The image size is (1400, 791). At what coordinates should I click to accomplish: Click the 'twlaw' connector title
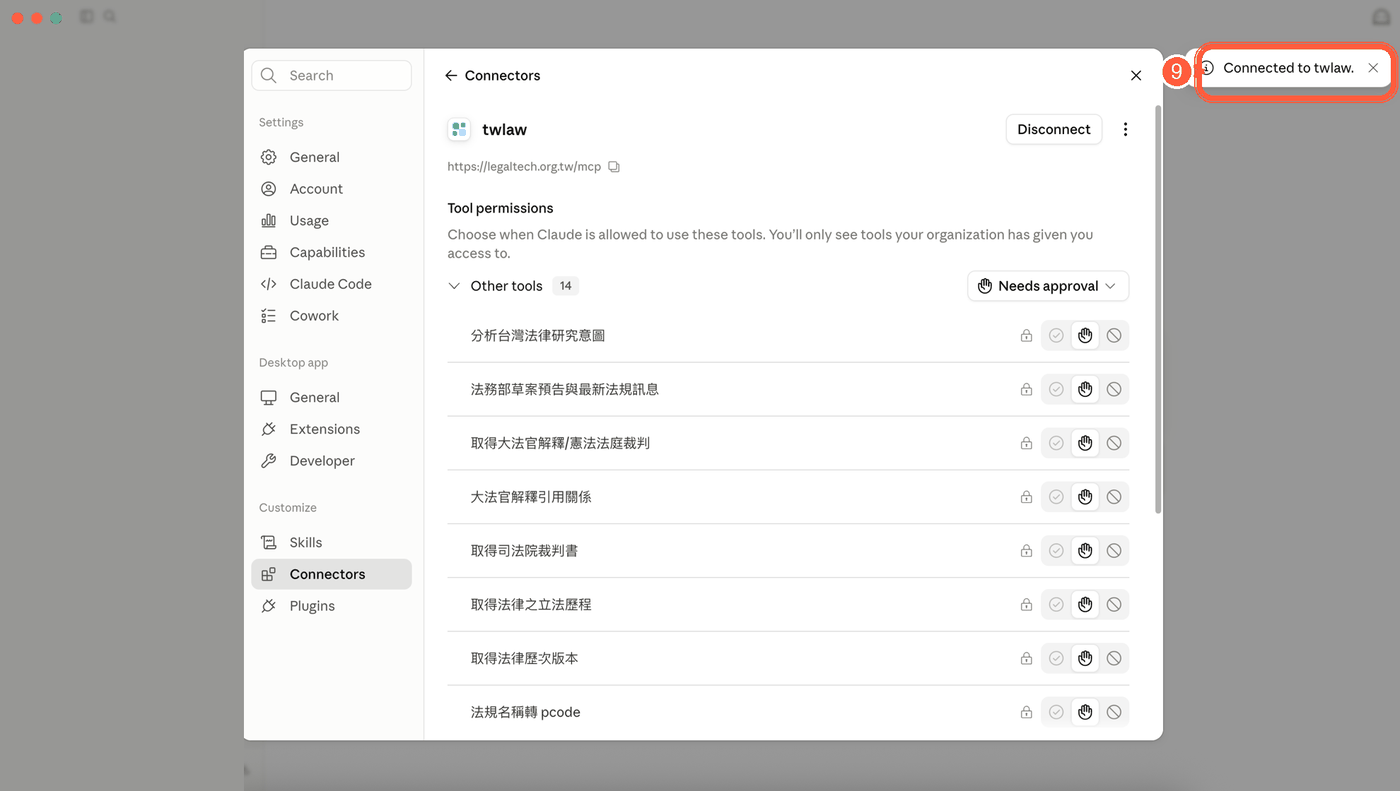tap(504, 130)
